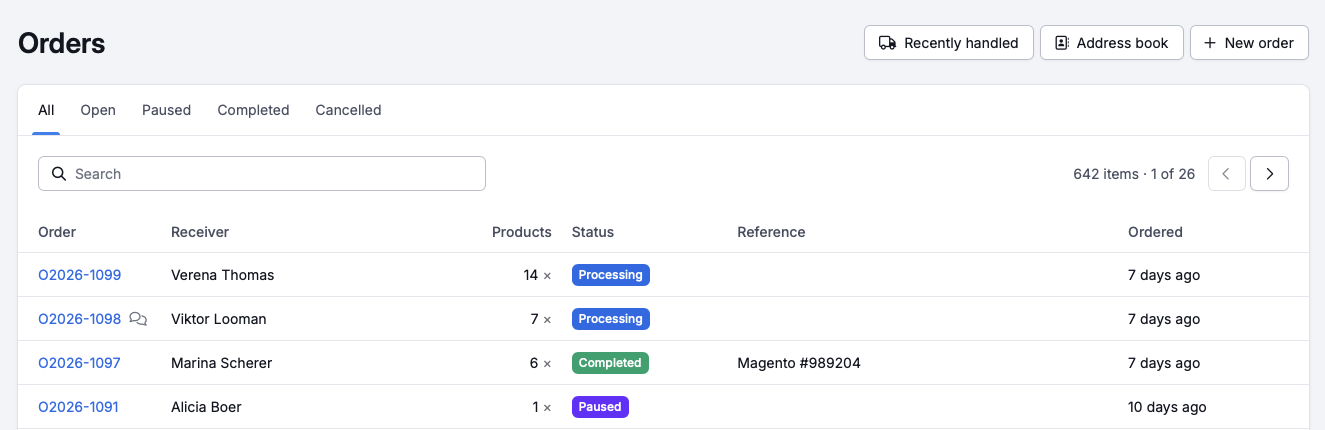This screenshot has width=1325, height=430.
Task: Click the purple Paused status badge
Action: tap(600, 407)
